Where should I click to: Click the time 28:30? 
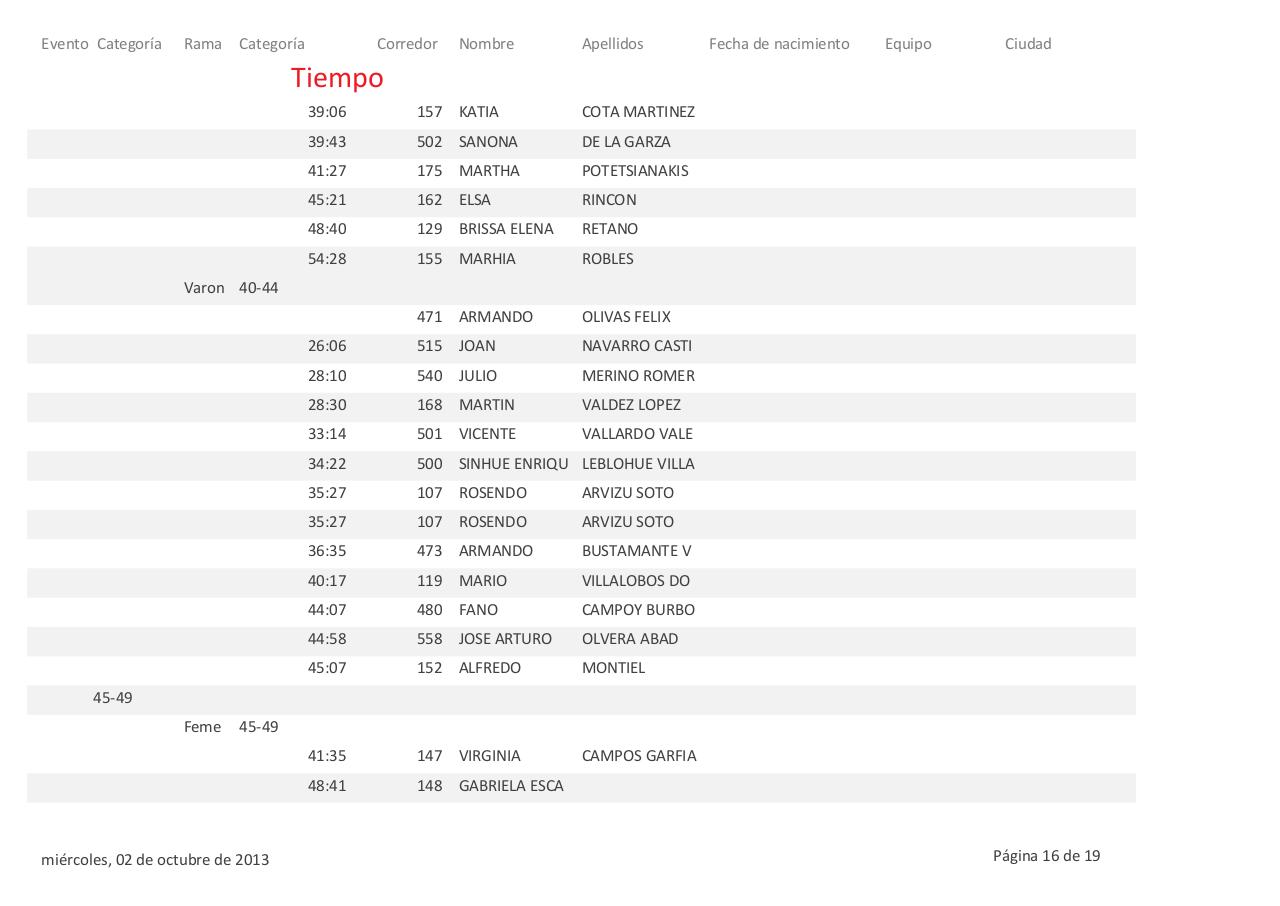[x=327, y=405]
